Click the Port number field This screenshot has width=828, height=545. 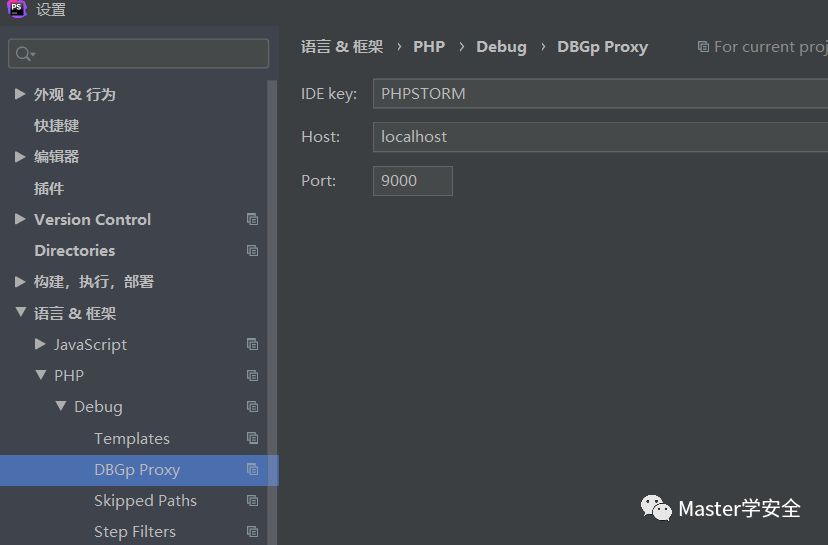click(x=412, y=181)
